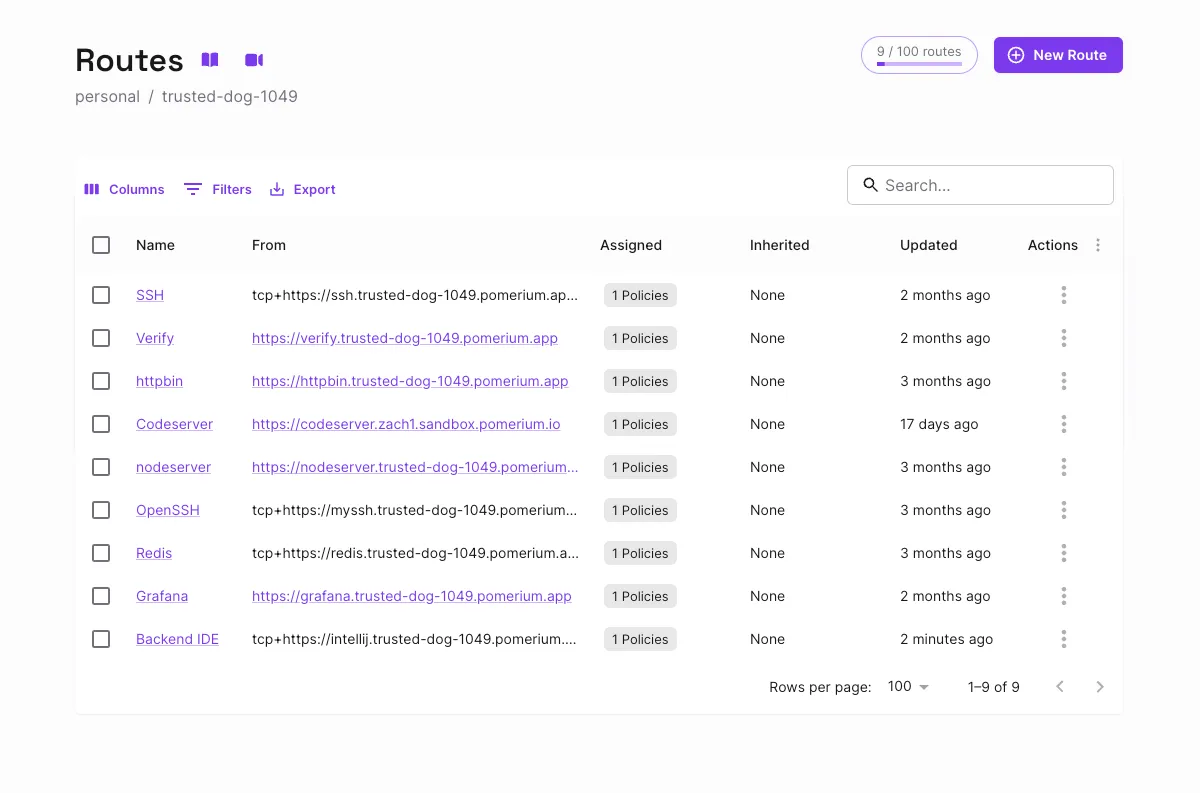Open actions menu for Backend IDE route

click(1064, 639)
